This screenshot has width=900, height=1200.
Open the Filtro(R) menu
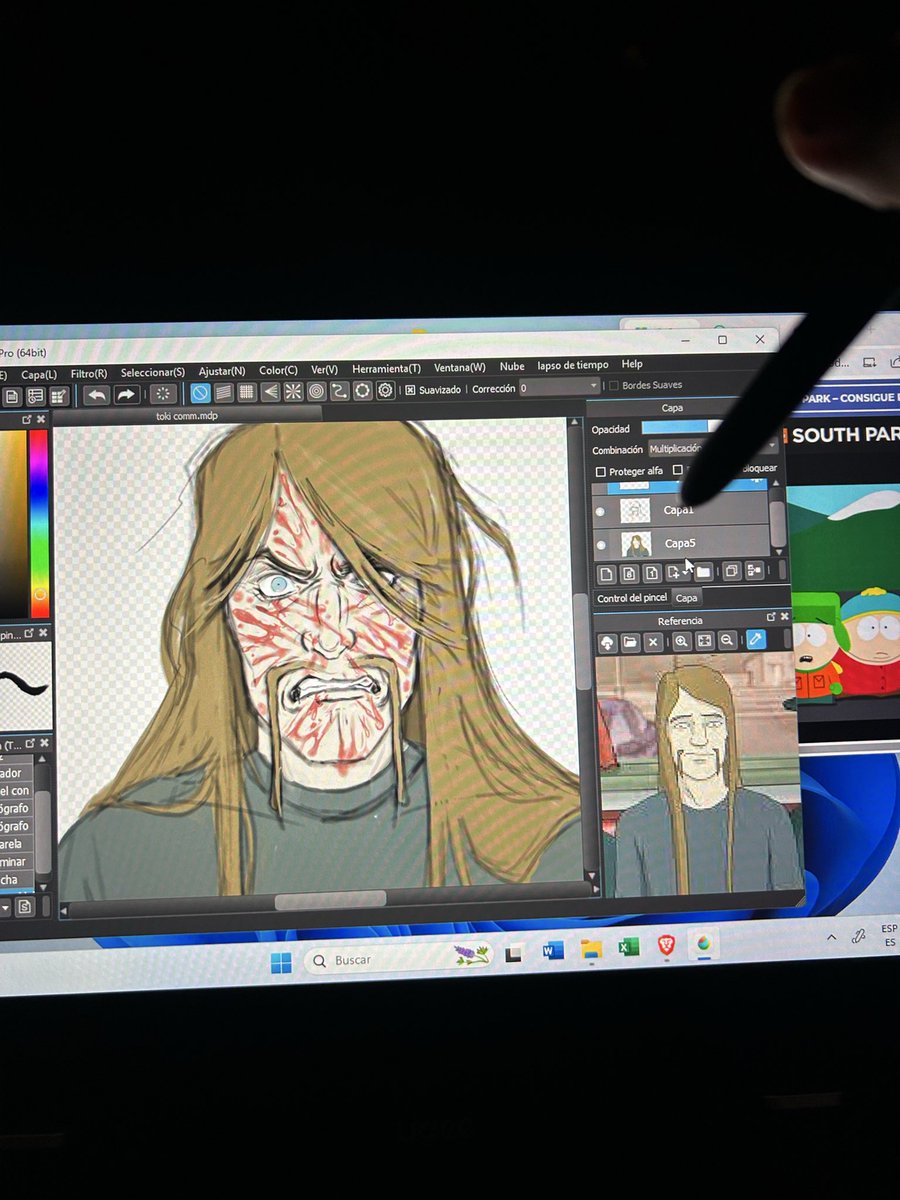click(x=89, y=373)
